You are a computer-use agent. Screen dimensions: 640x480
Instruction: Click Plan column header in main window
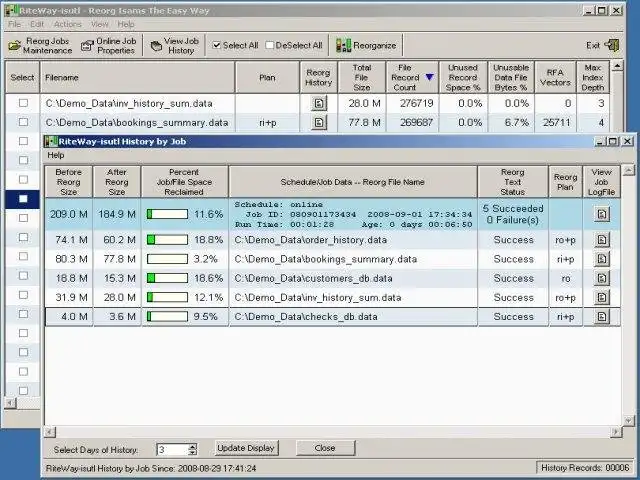pos(267,77)
